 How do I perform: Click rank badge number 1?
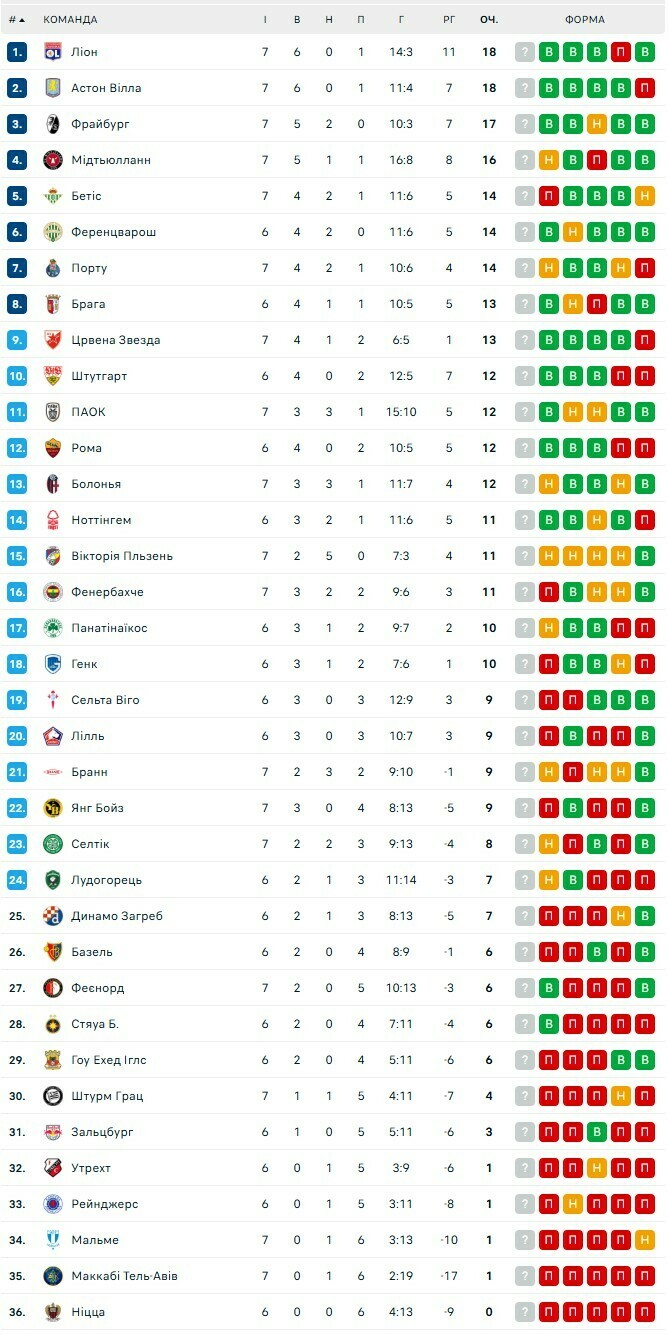[16, 52]
